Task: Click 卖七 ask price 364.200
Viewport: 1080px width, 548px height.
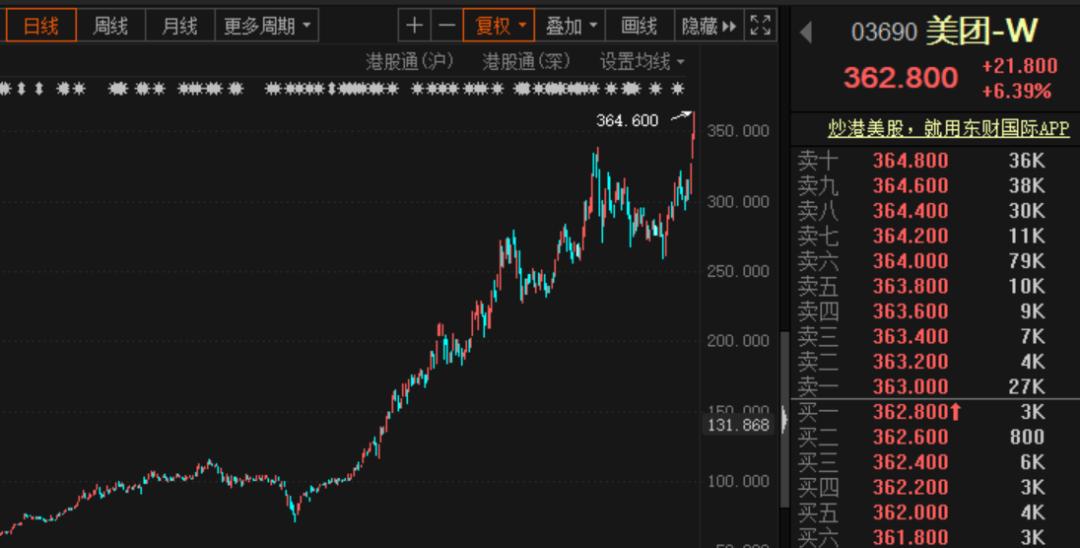Action: point(911,235)
